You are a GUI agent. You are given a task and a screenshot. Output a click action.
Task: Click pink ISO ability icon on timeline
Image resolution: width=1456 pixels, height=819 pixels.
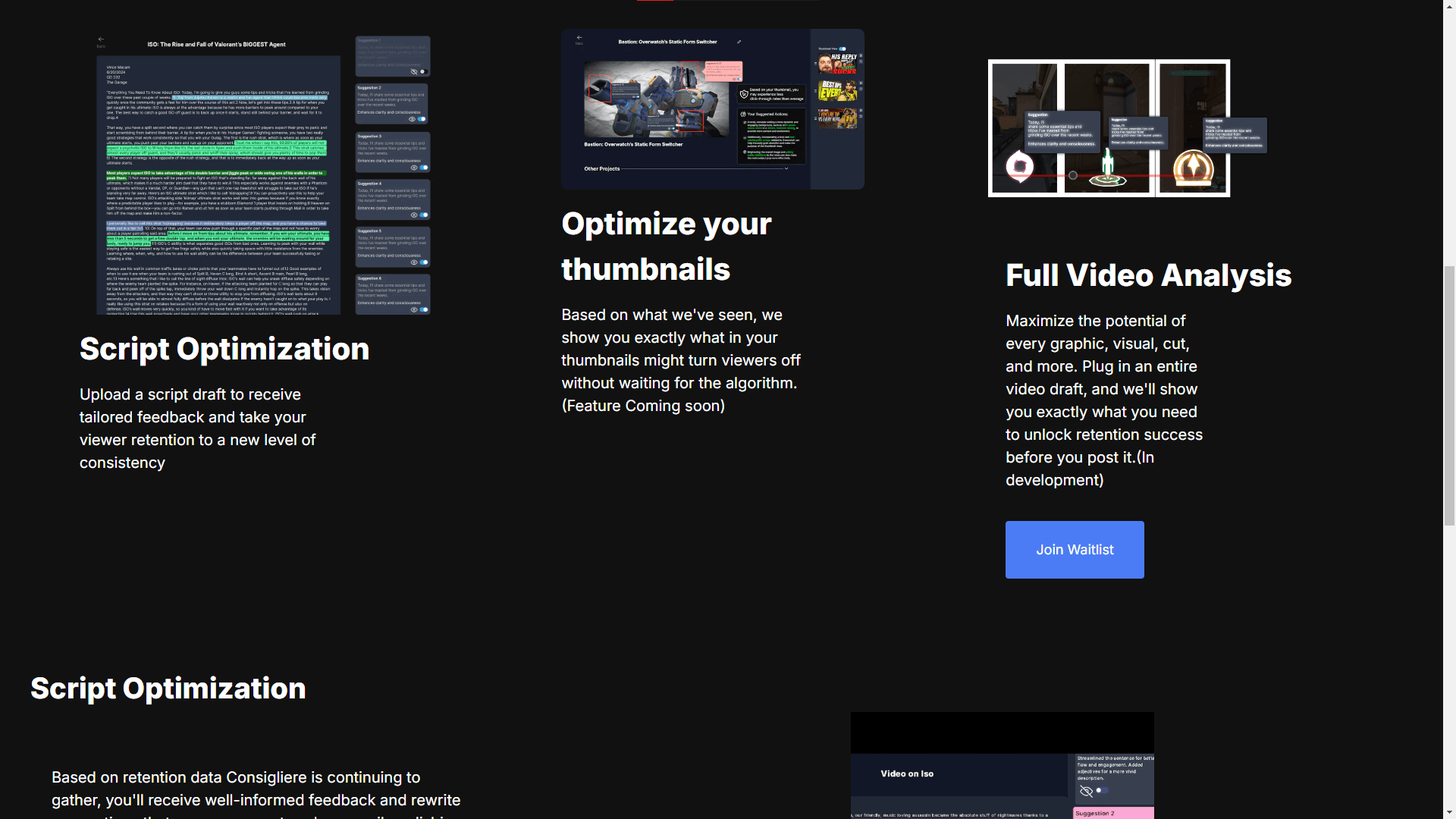(1020, 167)
